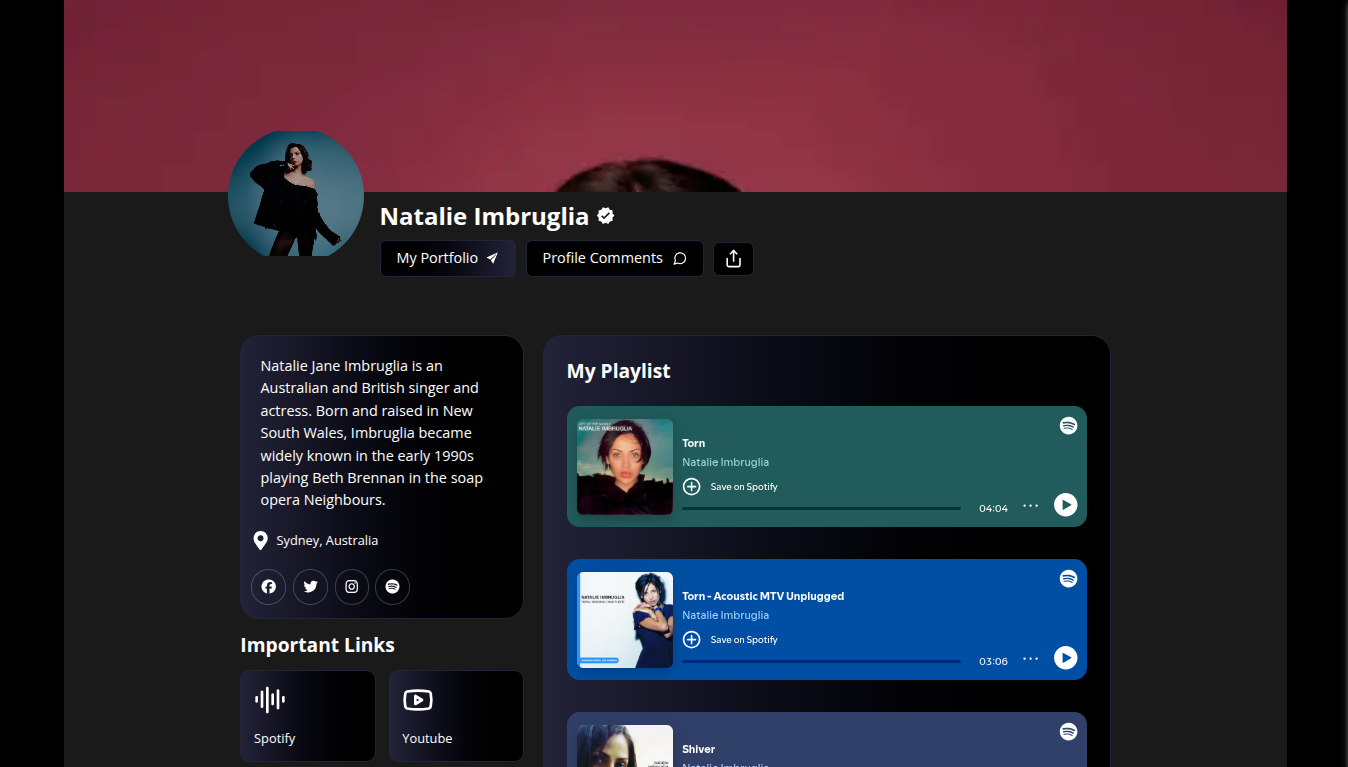Click the My Playlist heading

[x=618, y=371]
